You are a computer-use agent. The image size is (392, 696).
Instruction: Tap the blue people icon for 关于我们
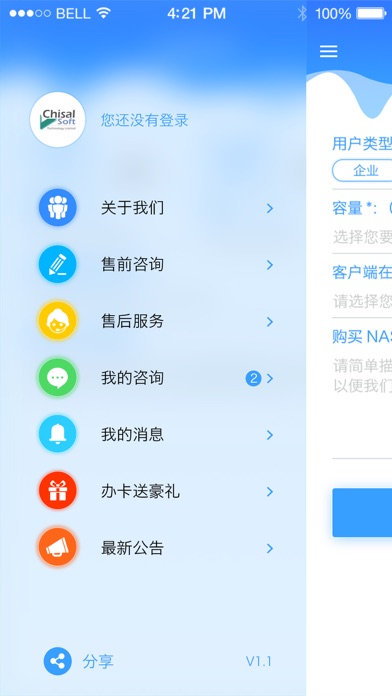pos(58,207)
